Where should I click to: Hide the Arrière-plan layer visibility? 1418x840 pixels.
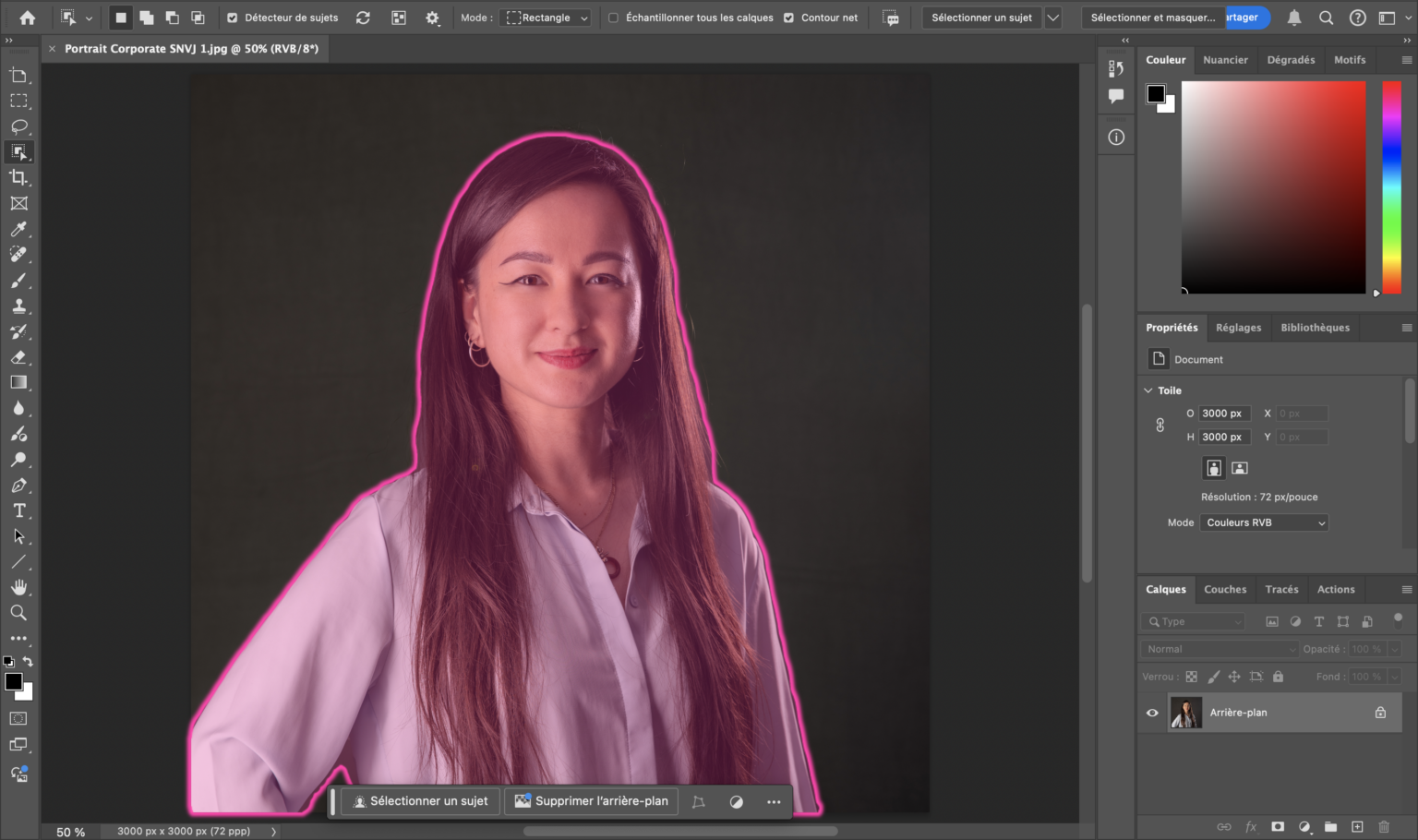tap(1152, 713)
